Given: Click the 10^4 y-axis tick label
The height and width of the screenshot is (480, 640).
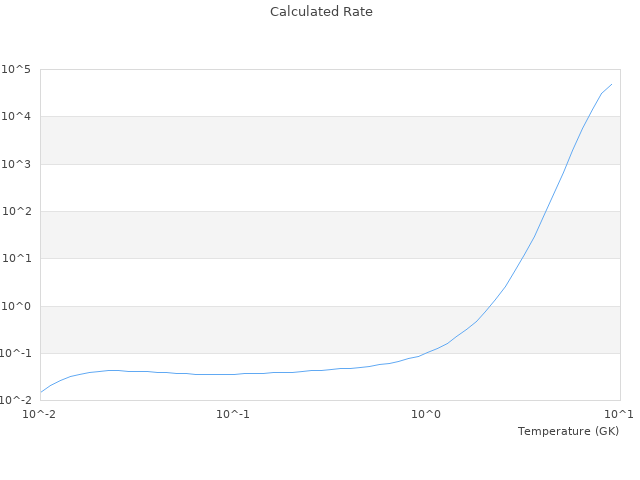Looking at the screenshot, I should pyautogui.click(x=17, y=117).
